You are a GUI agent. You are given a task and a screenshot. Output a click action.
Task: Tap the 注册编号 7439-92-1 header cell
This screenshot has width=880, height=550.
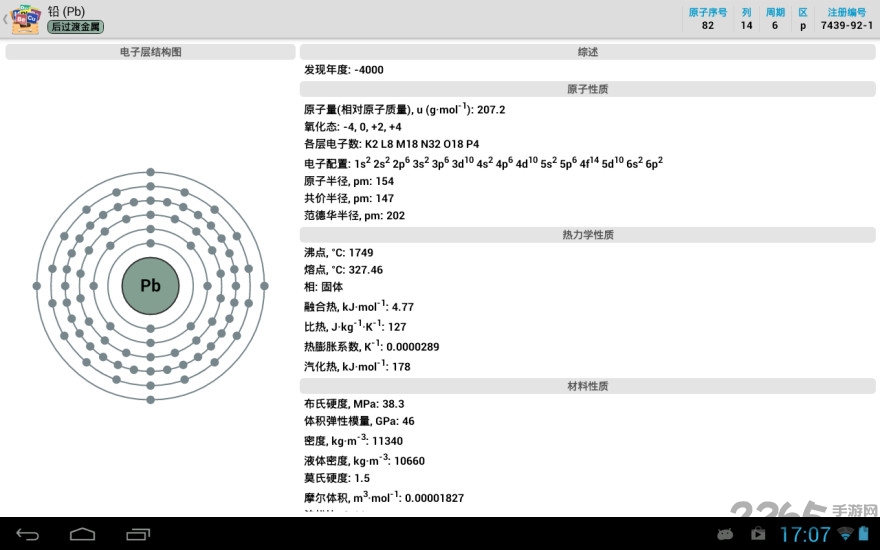point(846,19)
